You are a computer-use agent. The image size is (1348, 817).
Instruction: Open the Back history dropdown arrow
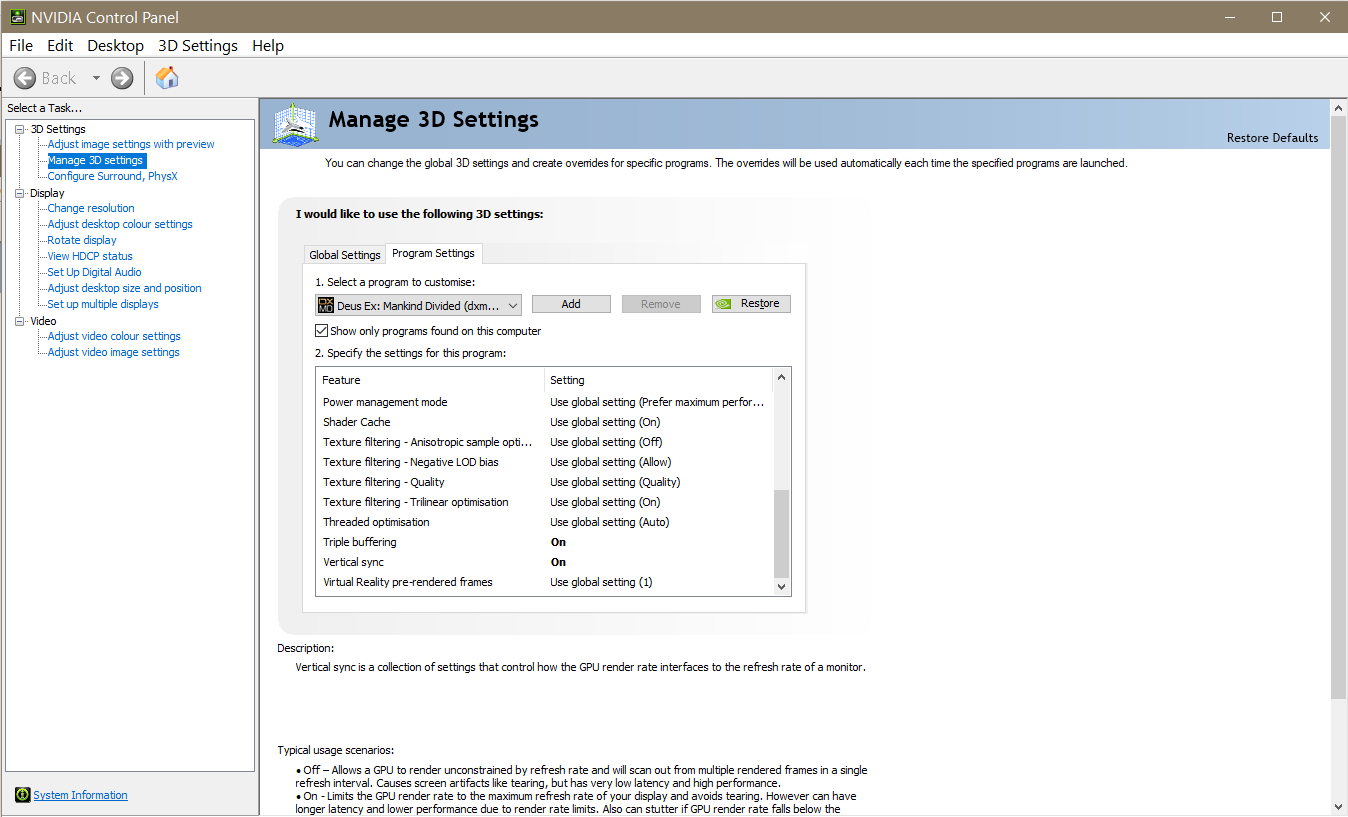tap(96, 78)
